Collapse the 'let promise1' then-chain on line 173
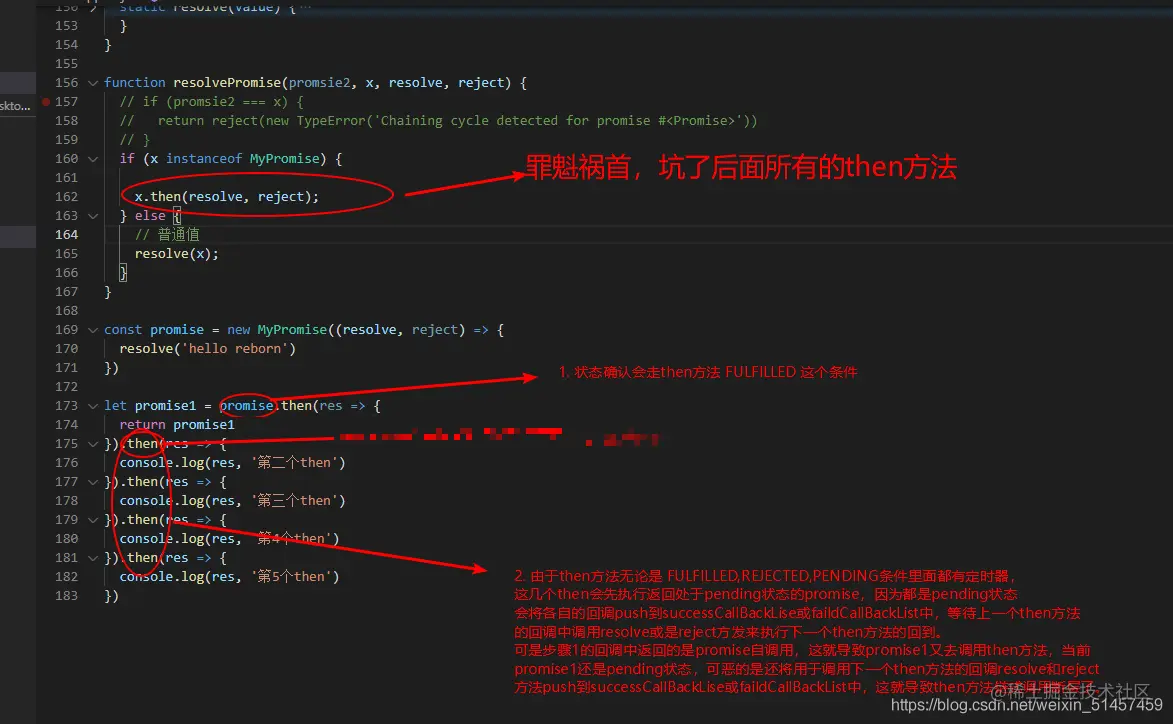This screenshot has width=1173, height=724. tap(92, 405)
